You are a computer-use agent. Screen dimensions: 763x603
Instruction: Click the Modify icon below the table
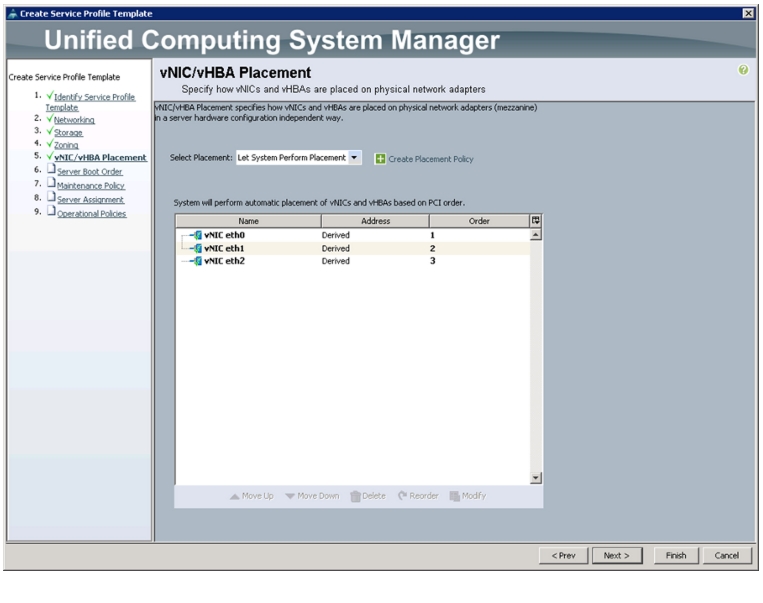coord(454,496)
